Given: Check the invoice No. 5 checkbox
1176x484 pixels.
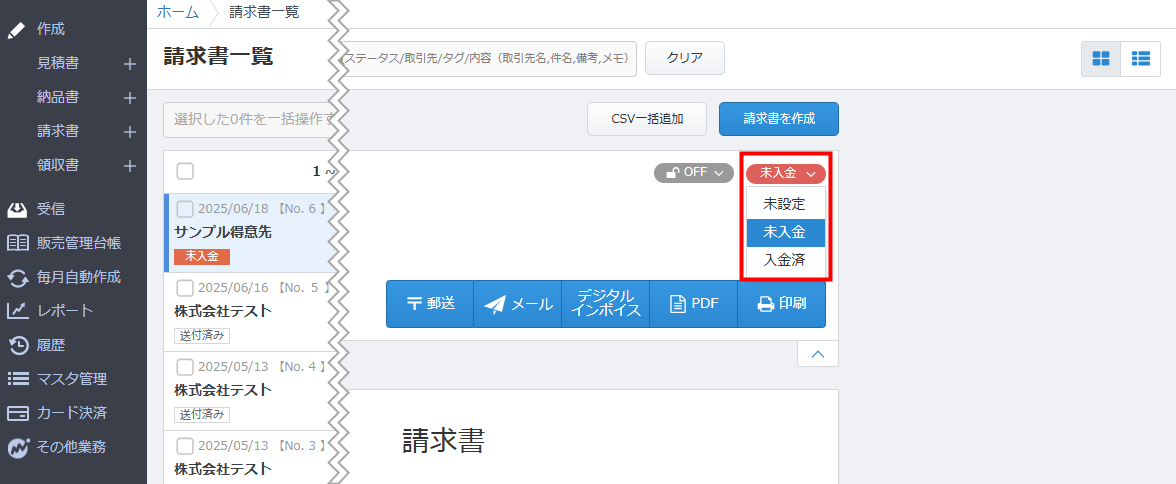Looking at the screenshot, I should click(185, 289).
